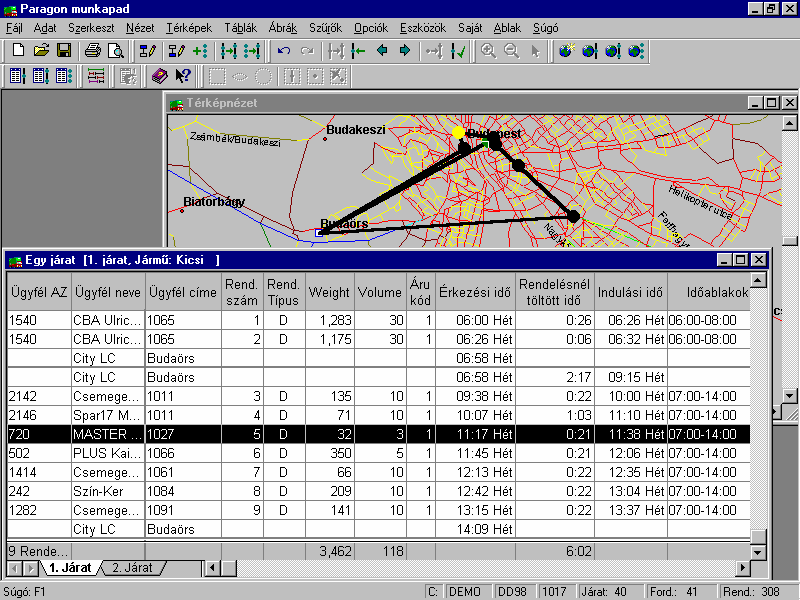The height and width of the screenshot is (600, 800).
Task: Click the green plus with dots icon
Action: [x=200, y=51]
